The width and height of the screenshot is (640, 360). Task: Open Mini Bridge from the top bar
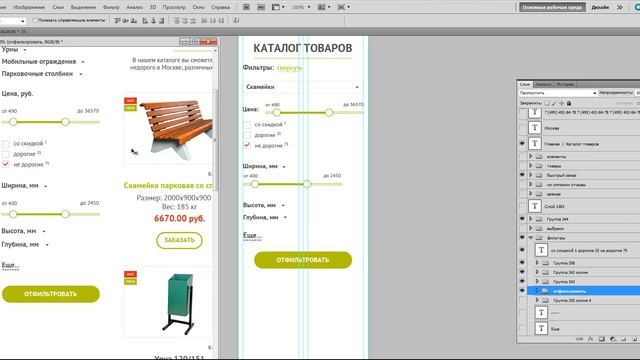[x=261, y=7]
